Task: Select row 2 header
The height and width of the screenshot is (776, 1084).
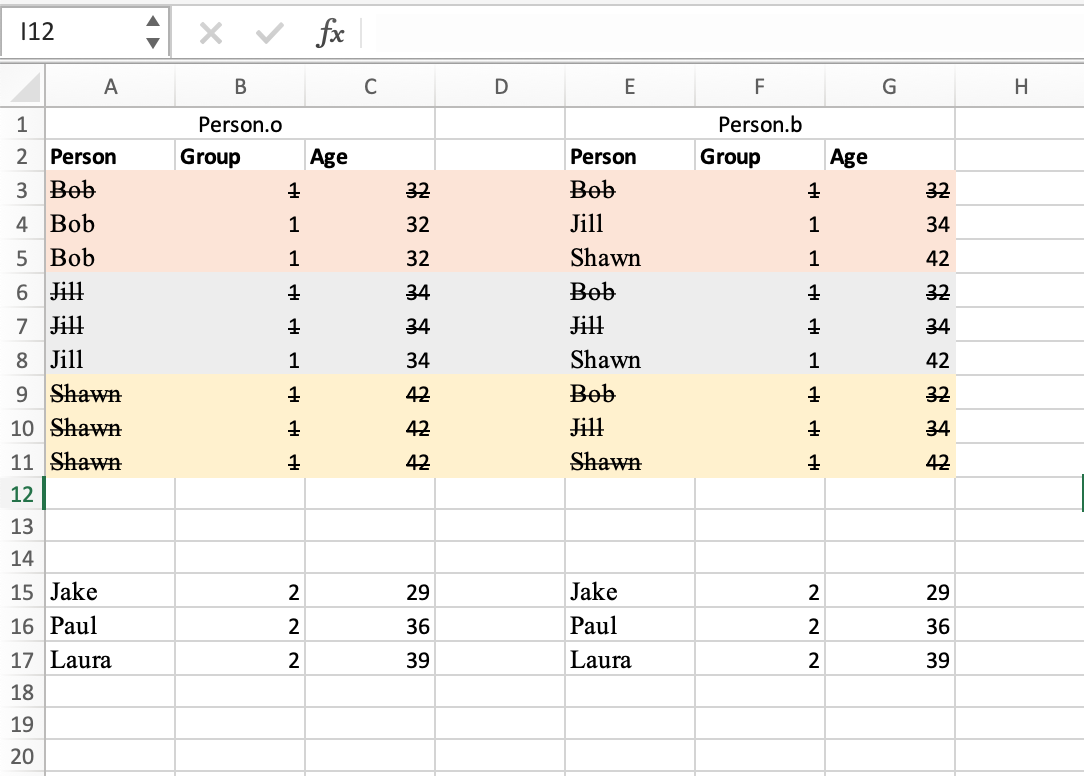Action: (x=22, y=157)
